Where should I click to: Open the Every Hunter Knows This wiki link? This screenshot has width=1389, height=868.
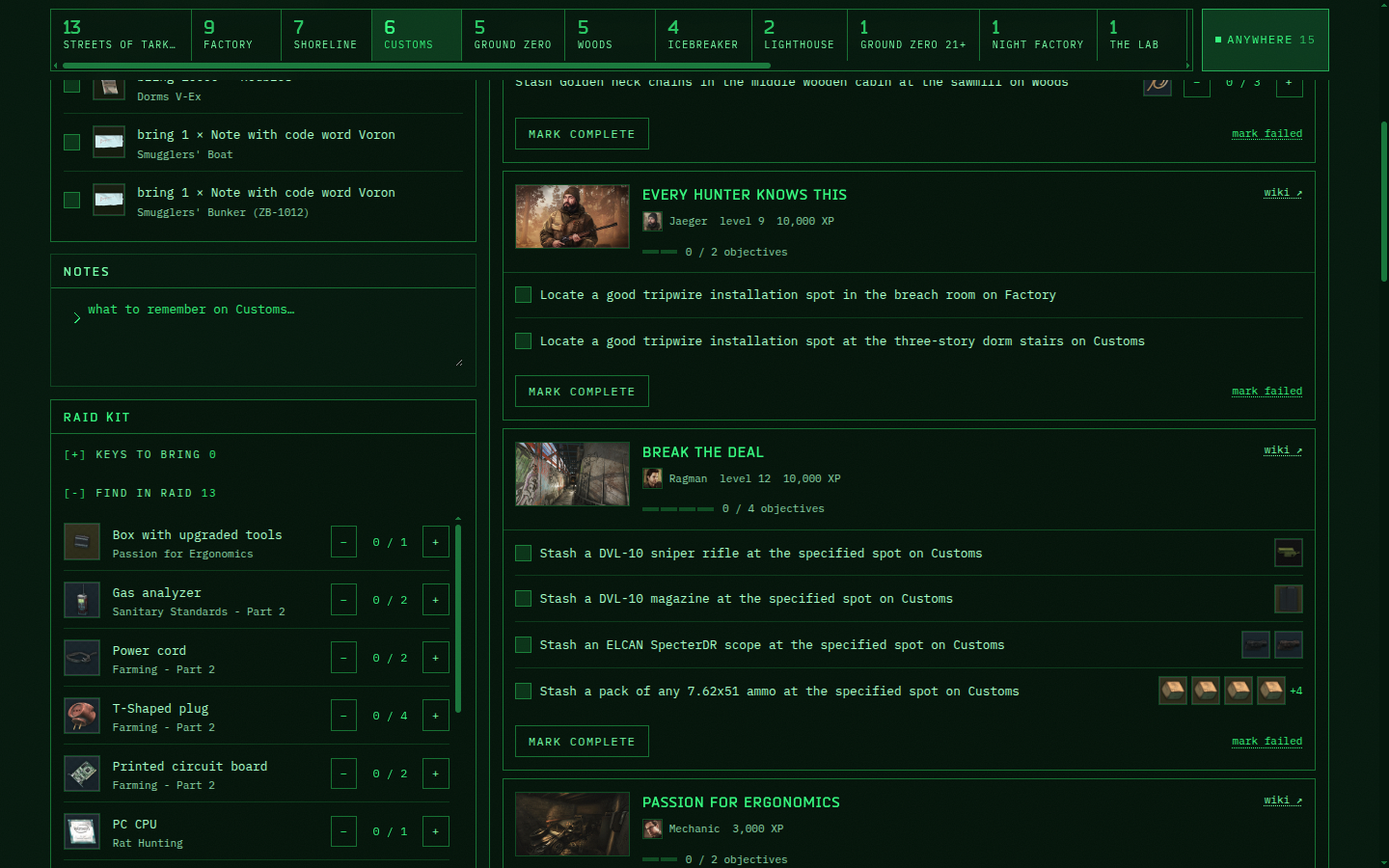pyautogui.click(x=1283, y=193)
